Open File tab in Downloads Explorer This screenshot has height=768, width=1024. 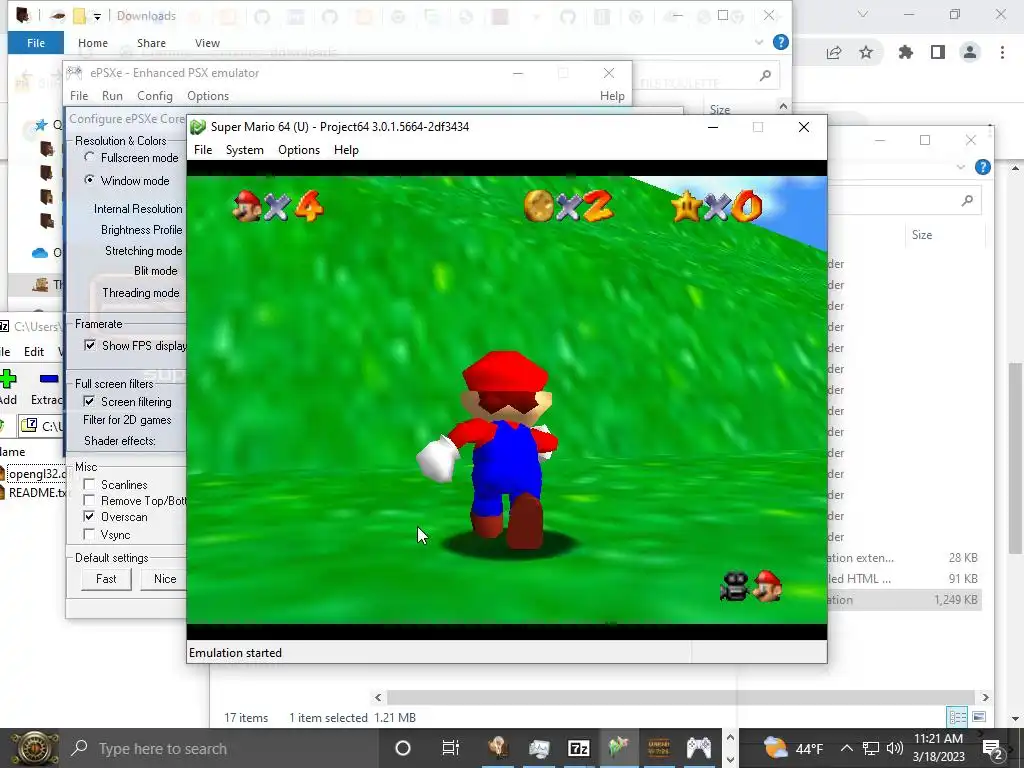[36, 43]
